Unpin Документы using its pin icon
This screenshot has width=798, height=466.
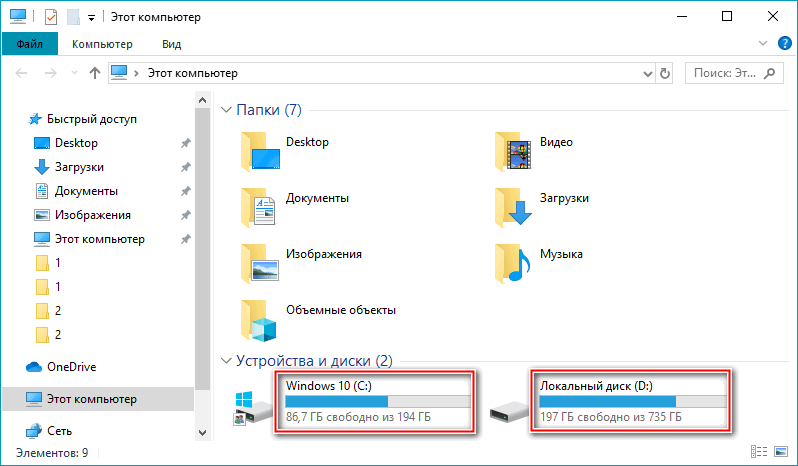[185, 191]
